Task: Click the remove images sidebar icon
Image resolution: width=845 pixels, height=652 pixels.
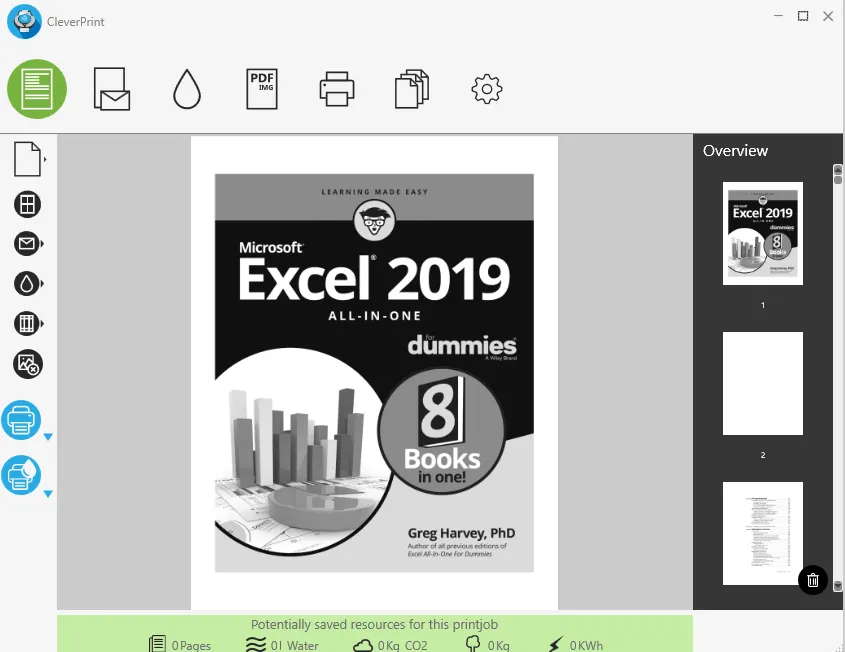Action: [x=27, y=364]
